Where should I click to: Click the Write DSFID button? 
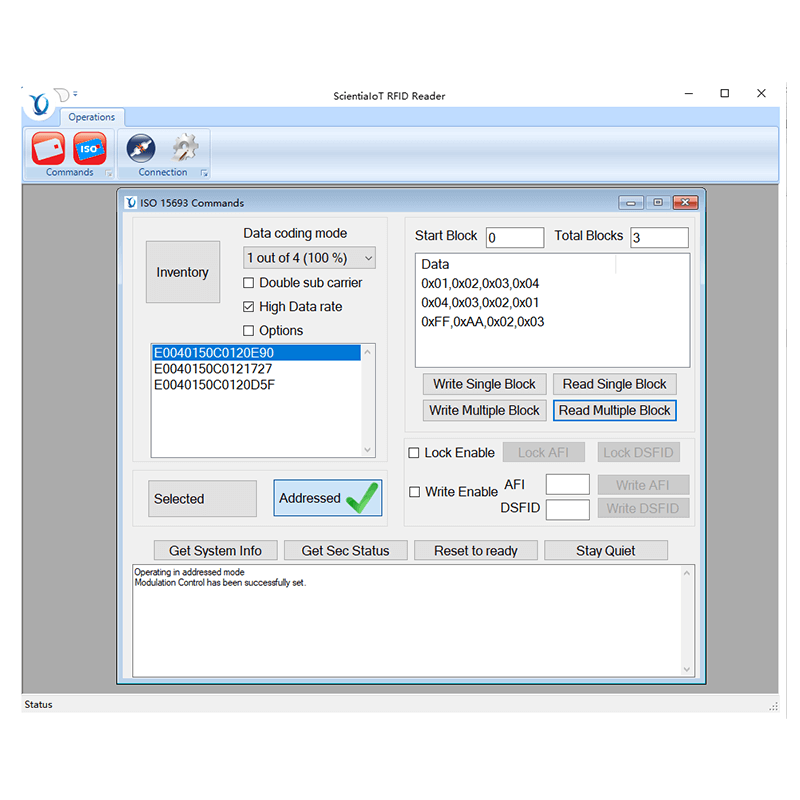643,509
